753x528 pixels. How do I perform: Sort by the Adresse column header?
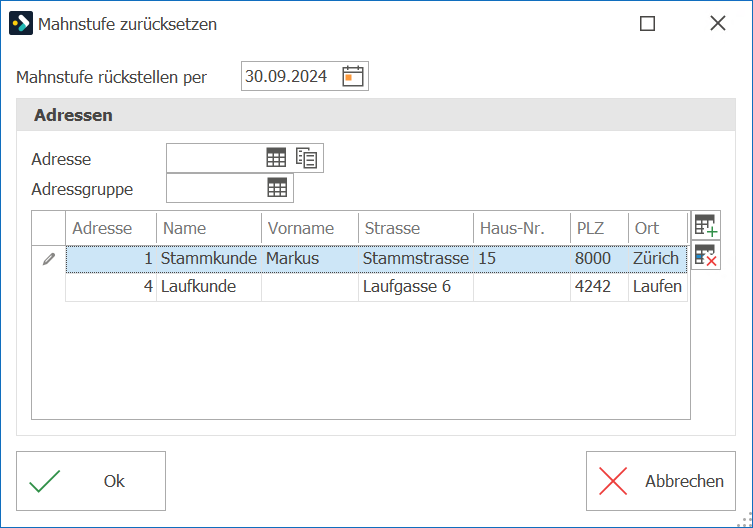pyautogui.click(x=111, y=228)
